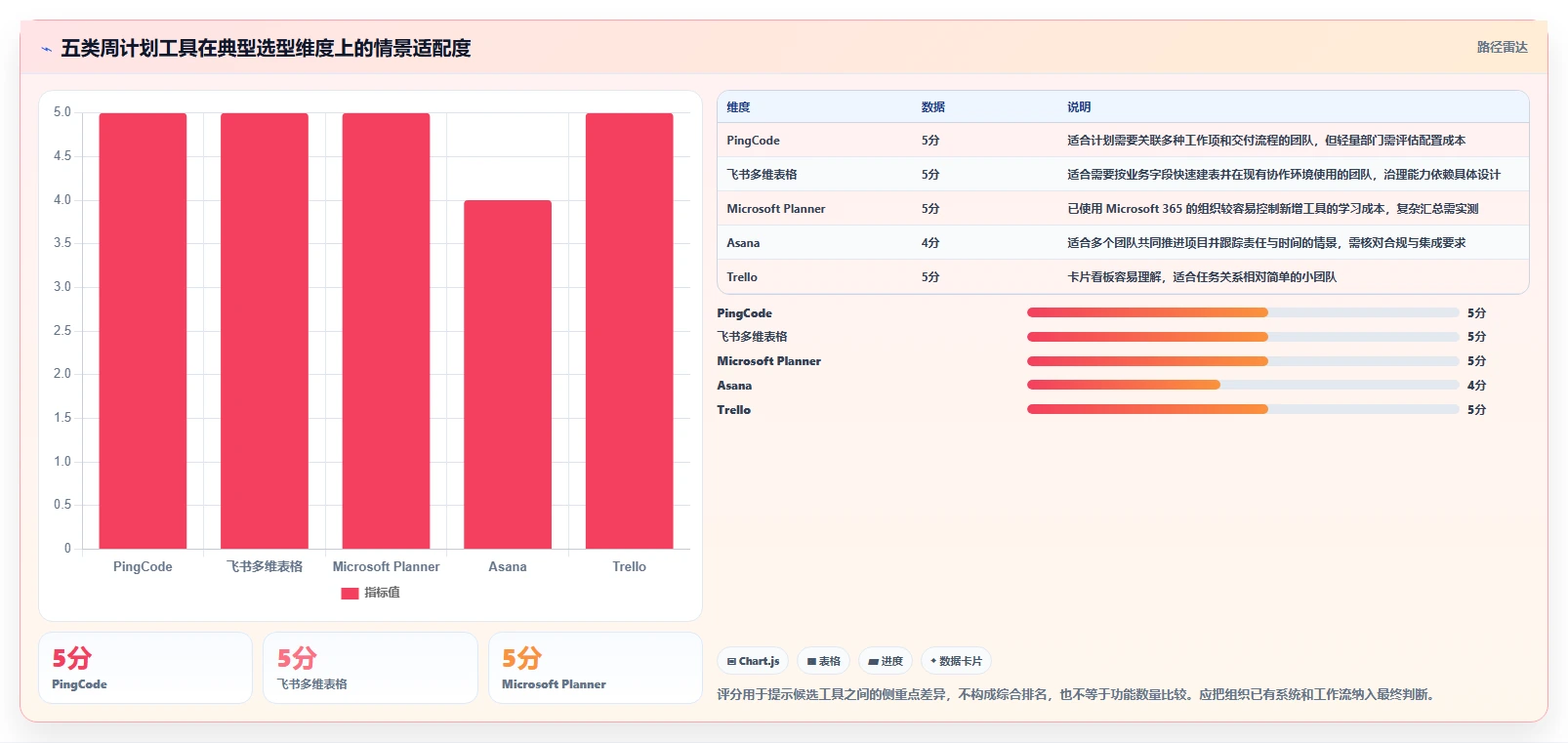Click the 说明 column header
The image size is (1568, 743).
coord(1079,107)
